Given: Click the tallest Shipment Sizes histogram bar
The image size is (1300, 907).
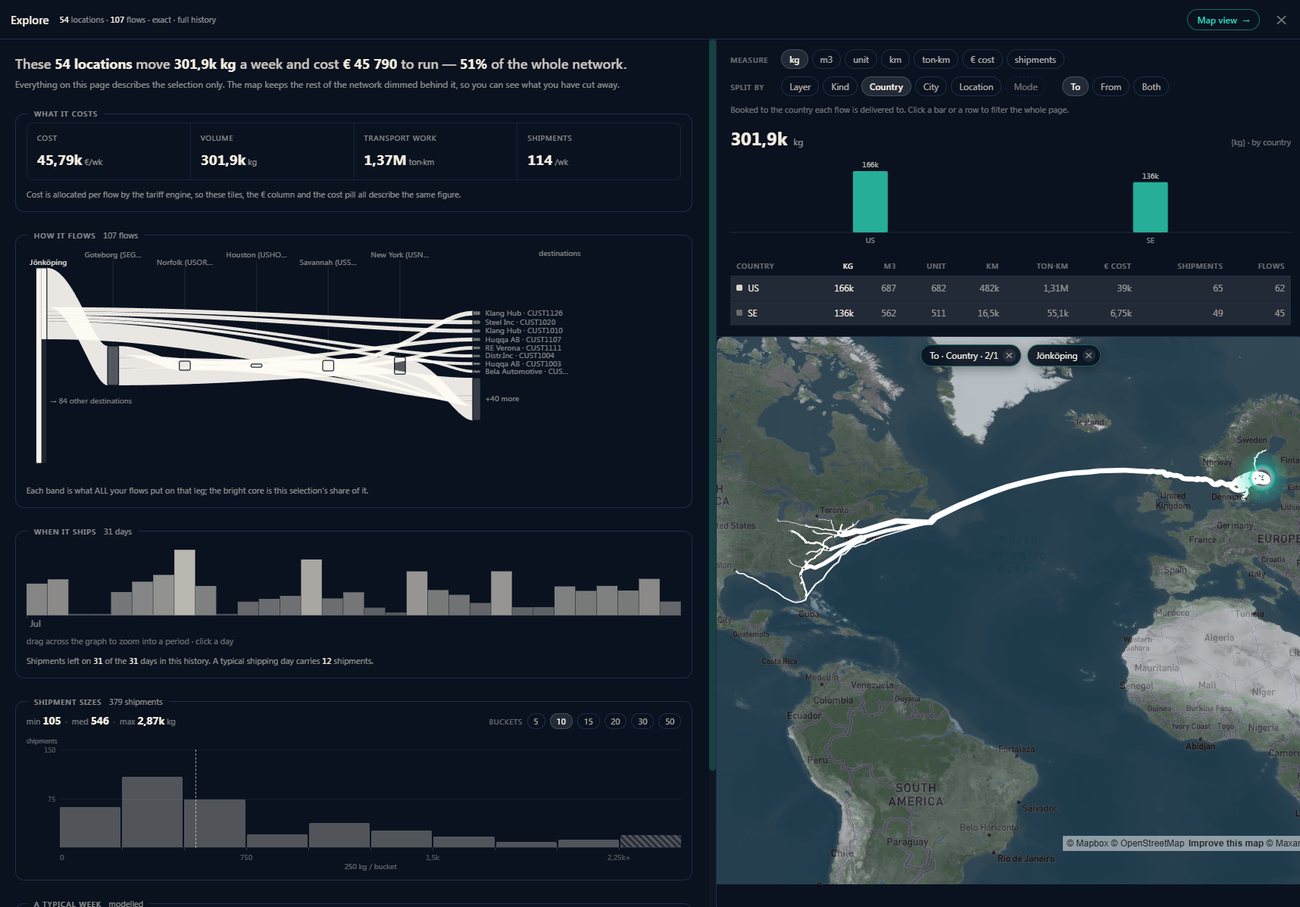Looking at the screenshot, I should click(152, 812).
